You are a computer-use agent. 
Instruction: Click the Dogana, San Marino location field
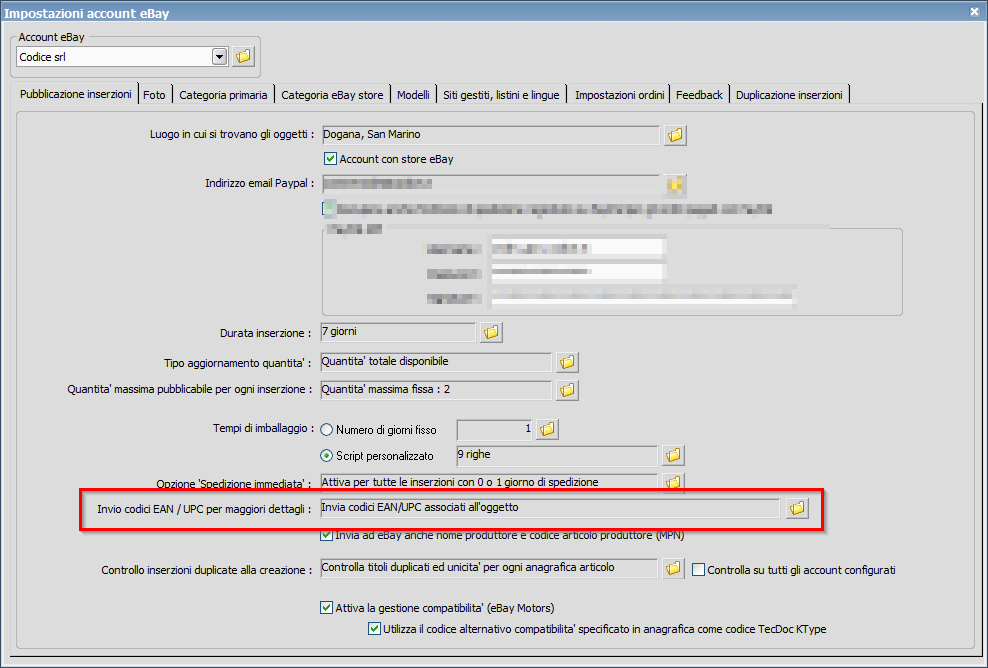coord(490,135)
